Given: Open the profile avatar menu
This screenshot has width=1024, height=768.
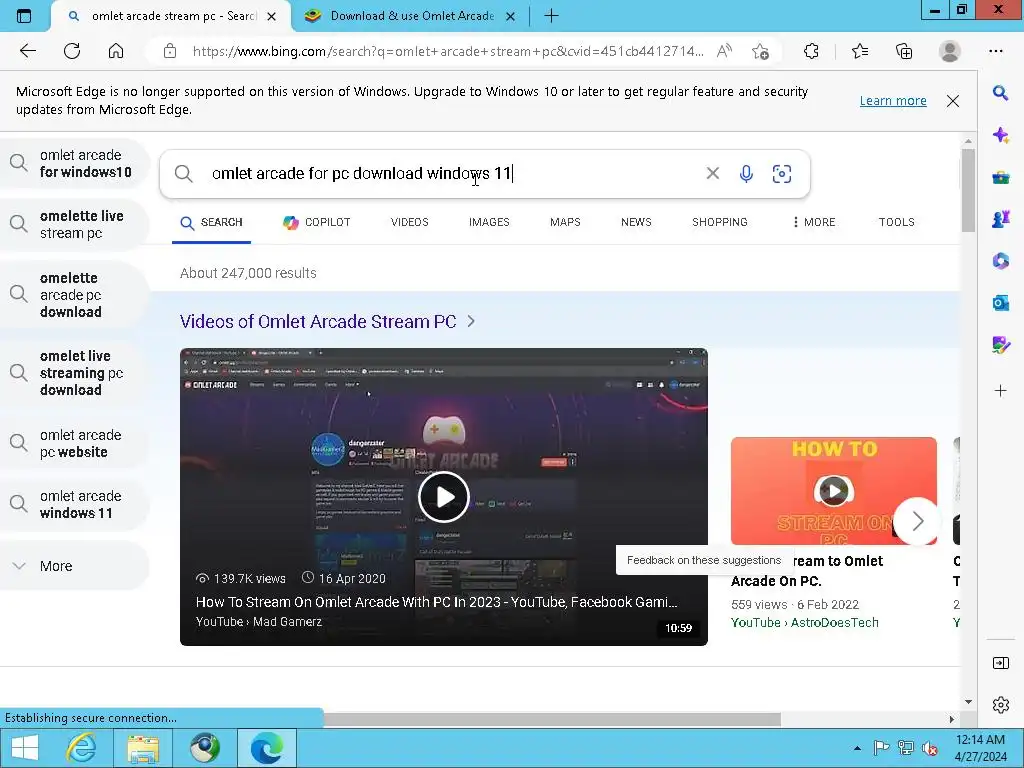Looking at the screenshot, I should pyautogui.click(x=950, y=51).
